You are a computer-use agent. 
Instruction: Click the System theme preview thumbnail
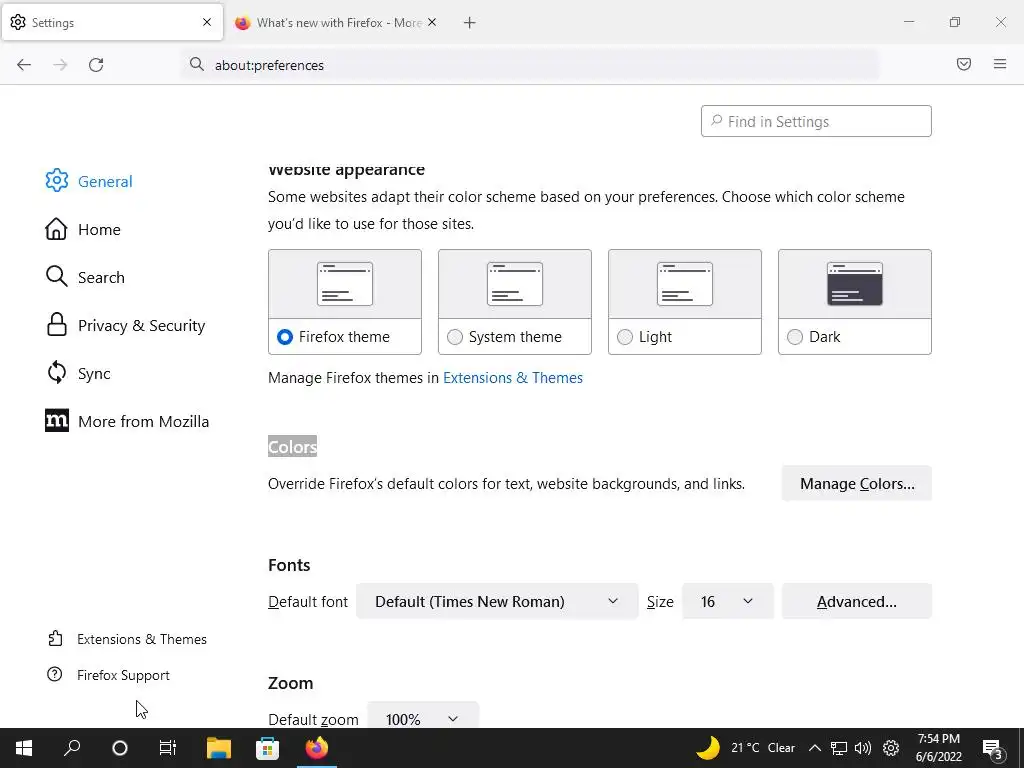coord(515,284)
